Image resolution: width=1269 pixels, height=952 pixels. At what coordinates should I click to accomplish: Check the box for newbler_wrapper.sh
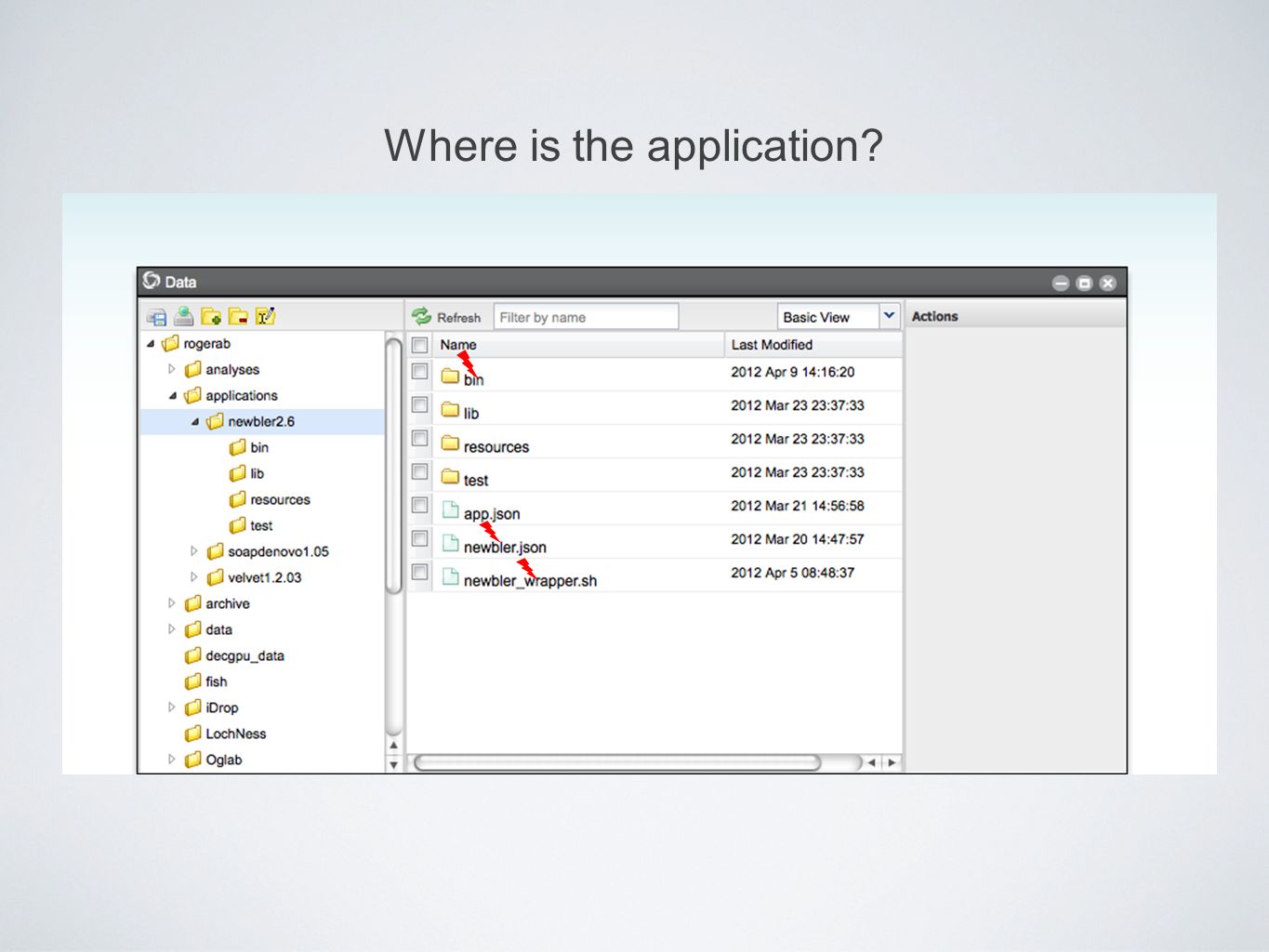420,573
